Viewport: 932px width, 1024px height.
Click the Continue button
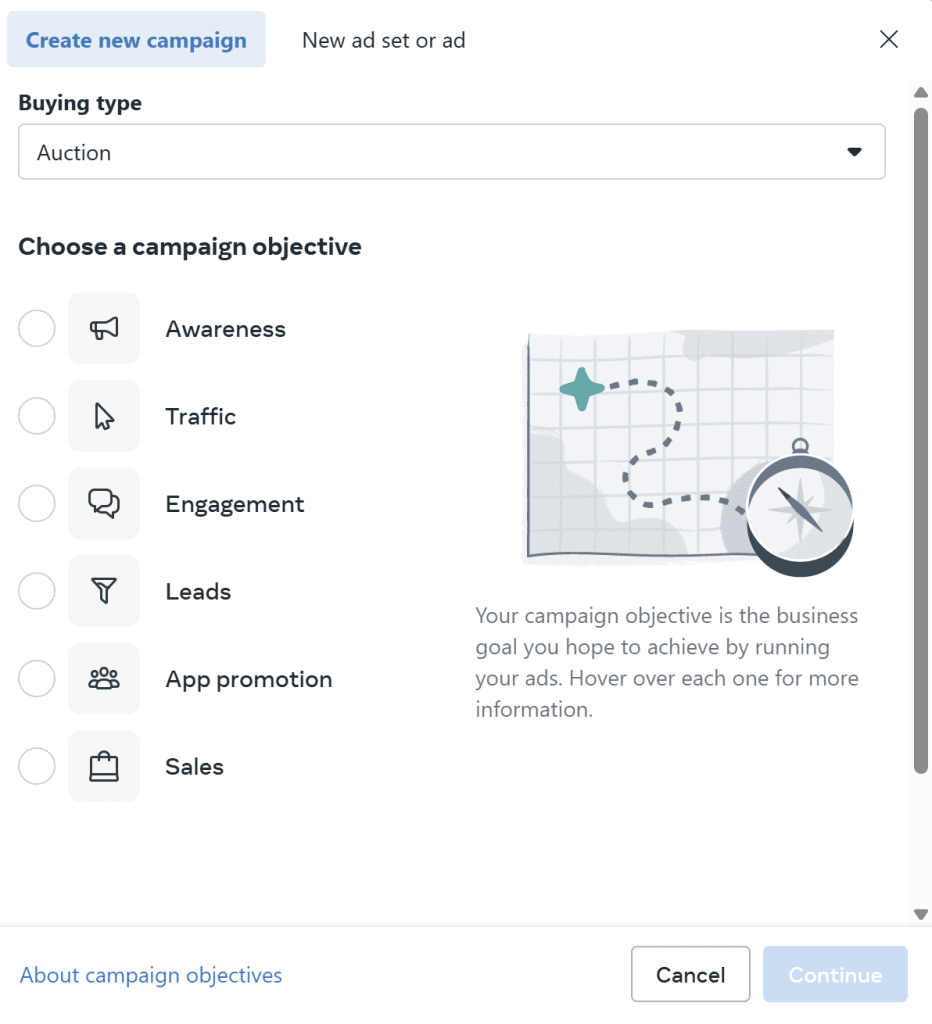pos(835,975)
